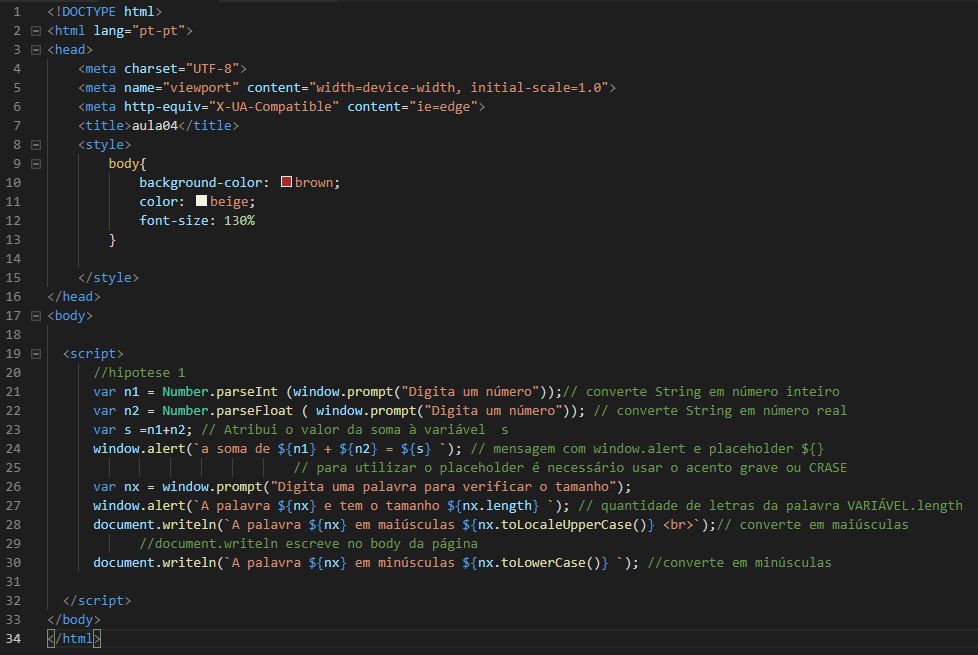
Task: Collapse the body tag fold on line 17
Action: (36, 316)
